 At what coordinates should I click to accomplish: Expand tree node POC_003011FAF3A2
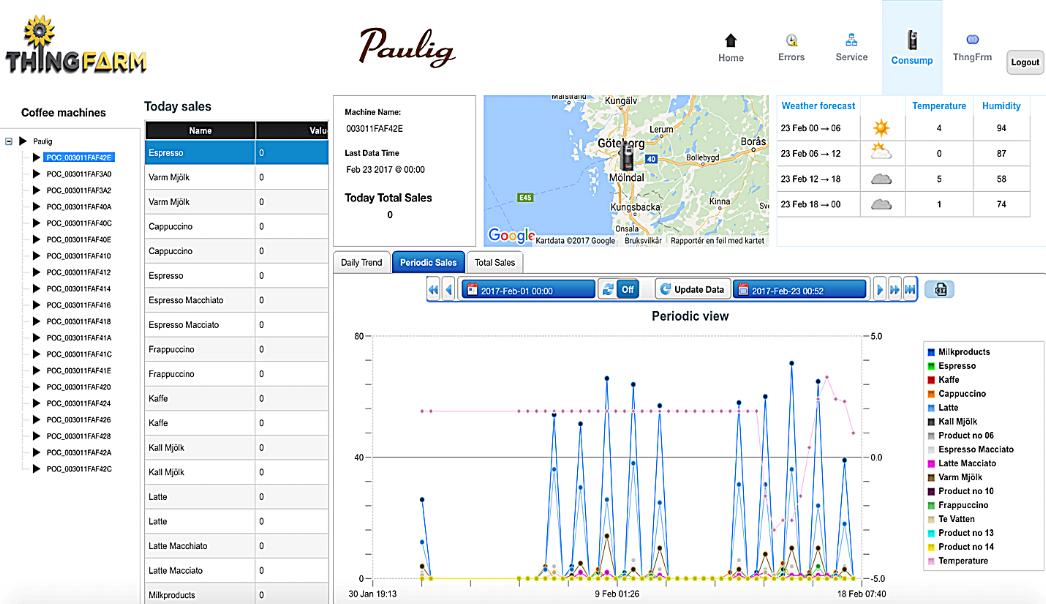pyautogui.click(x=37, y=190)
